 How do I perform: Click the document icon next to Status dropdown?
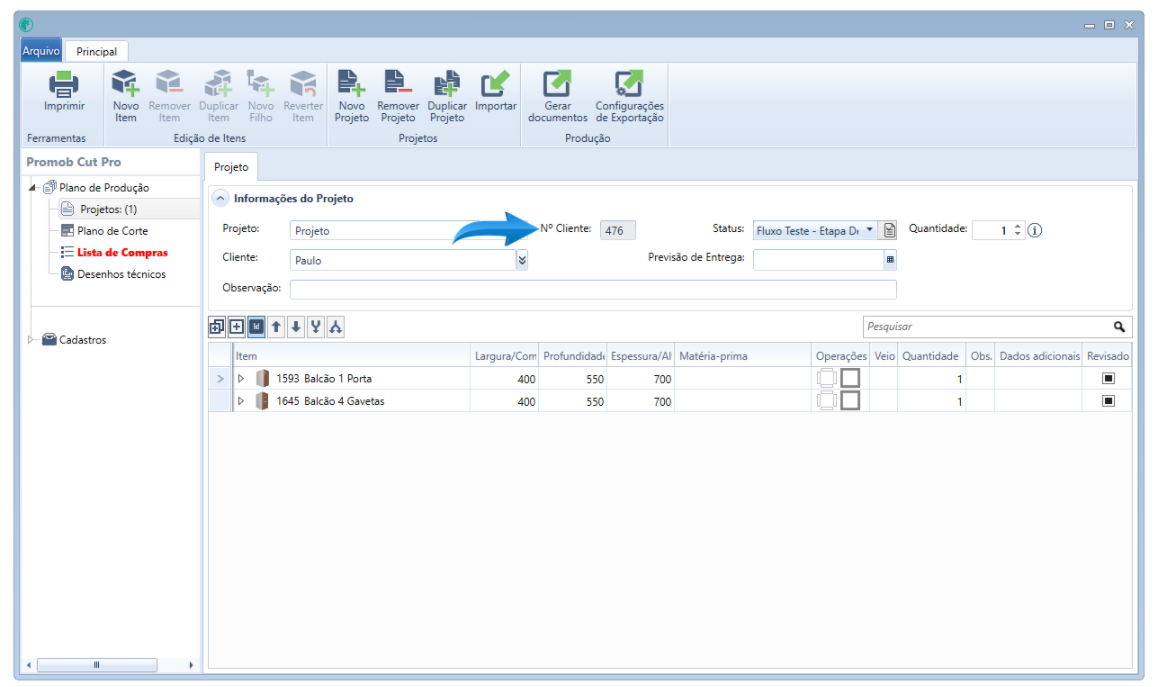pyautogui.click(x=889, y=230)
